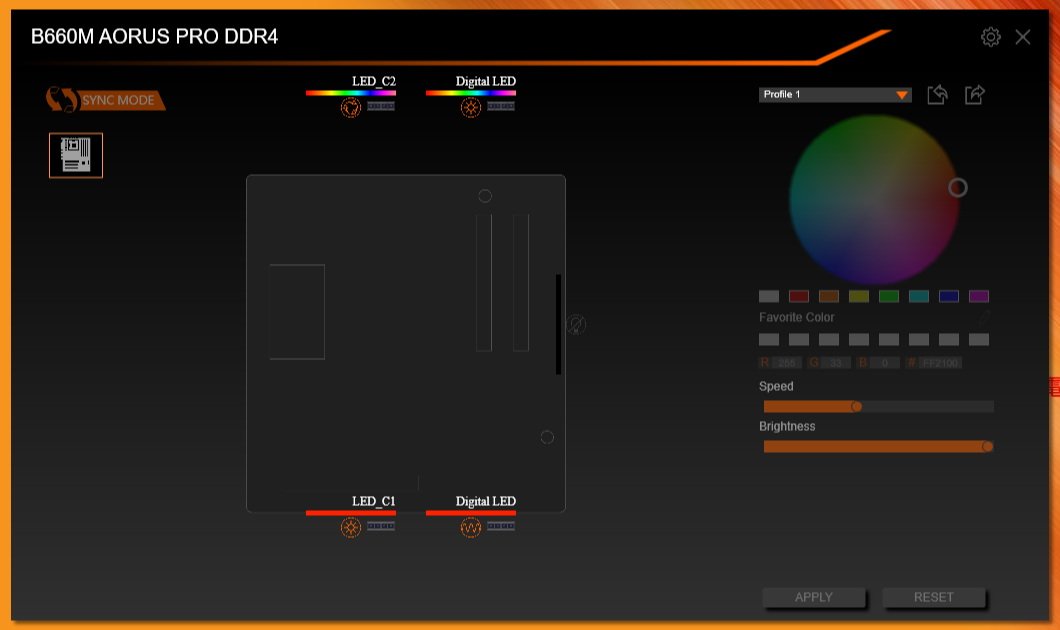The image size is (1060, 630).
Task: Click the export profile icon
Action: click(x=974, y=95)
